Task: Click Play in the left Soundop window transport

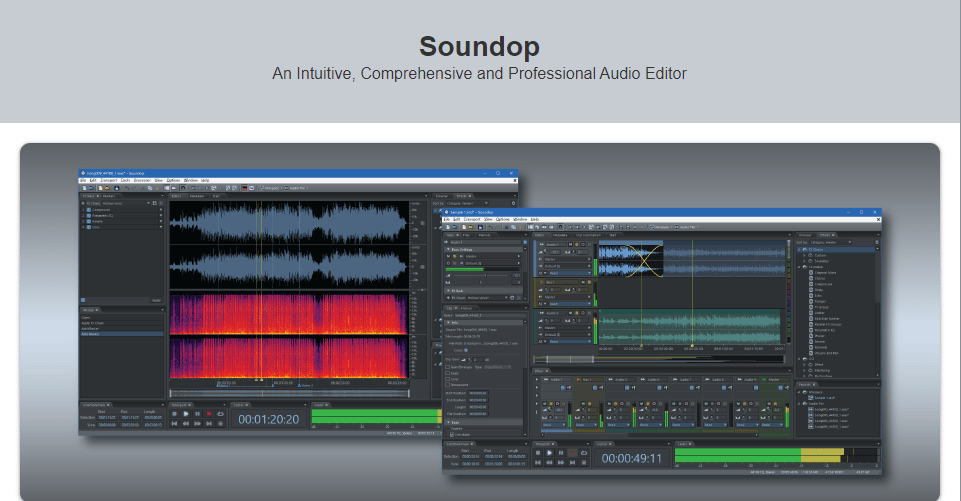Action: click(186, 414)
